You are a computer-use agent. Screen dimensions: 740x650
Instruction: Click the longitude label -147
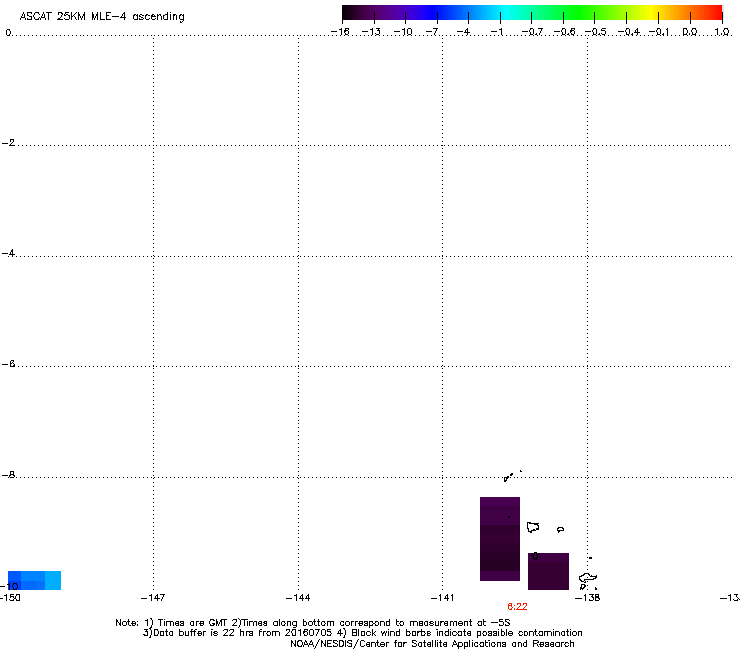[153, 598]
